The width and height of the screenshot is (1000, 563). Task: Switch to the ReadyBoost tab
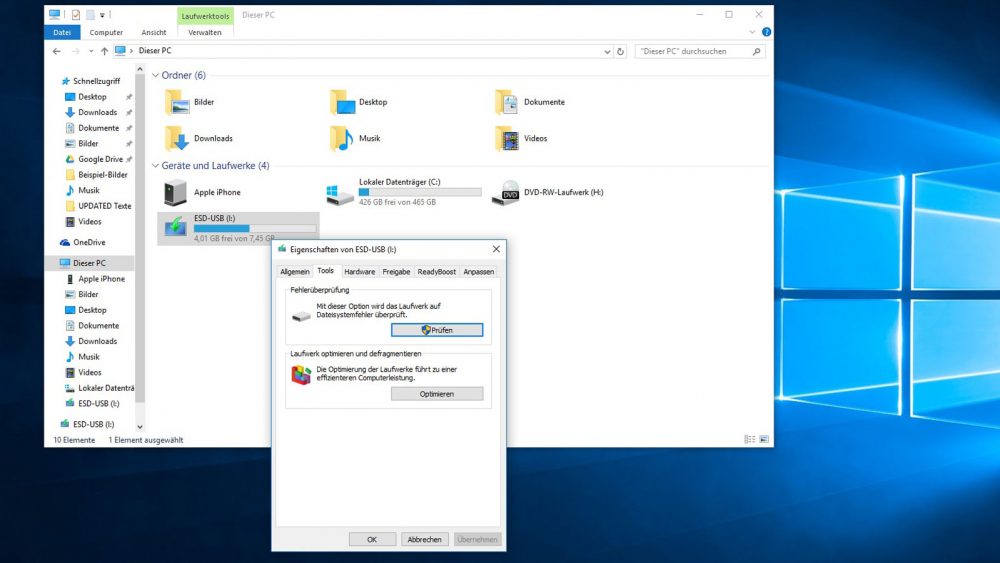(437, 272)
